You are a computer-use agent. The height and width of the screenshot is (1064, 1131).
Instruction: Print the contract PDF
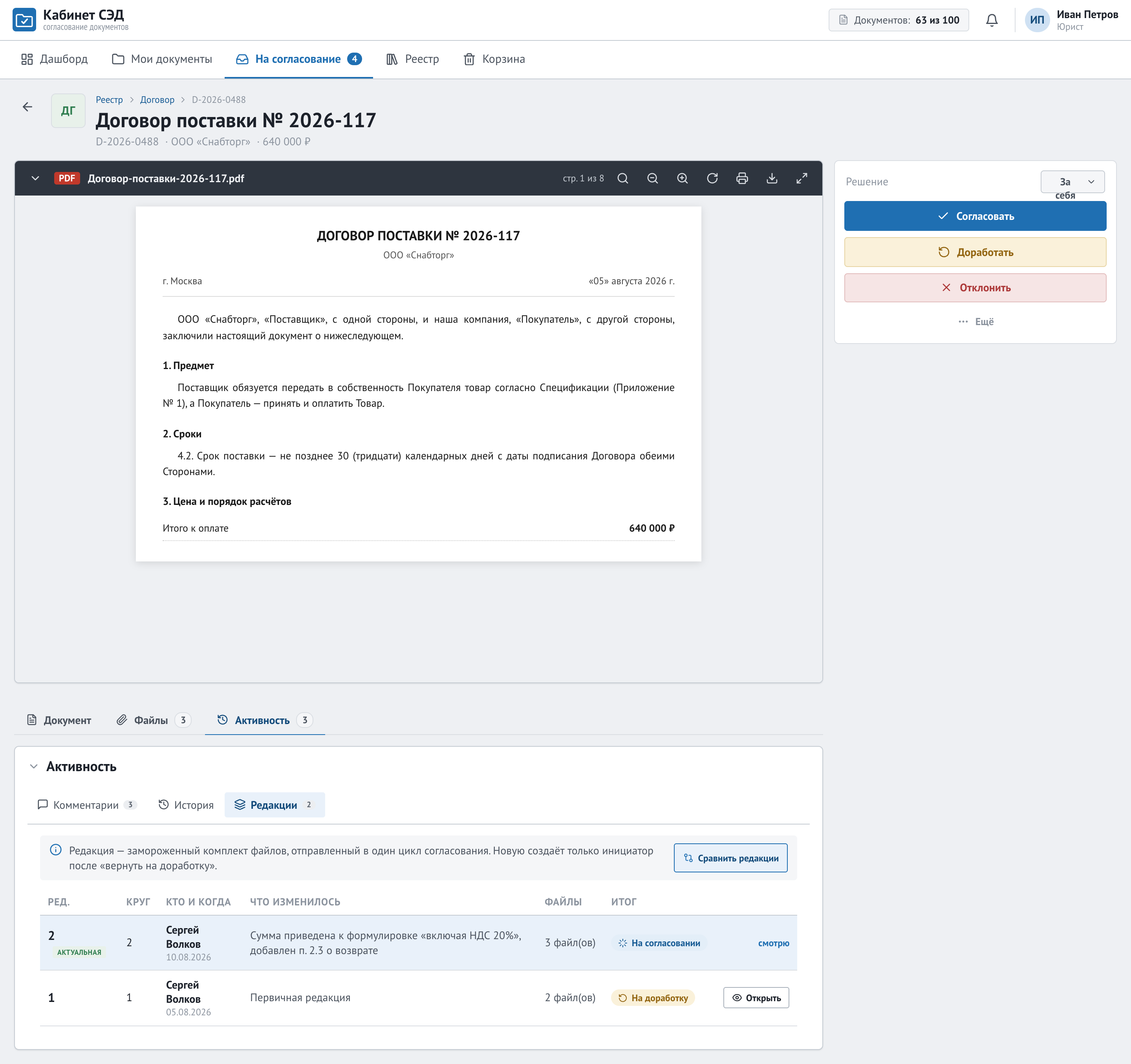click(x=742, y=179)
